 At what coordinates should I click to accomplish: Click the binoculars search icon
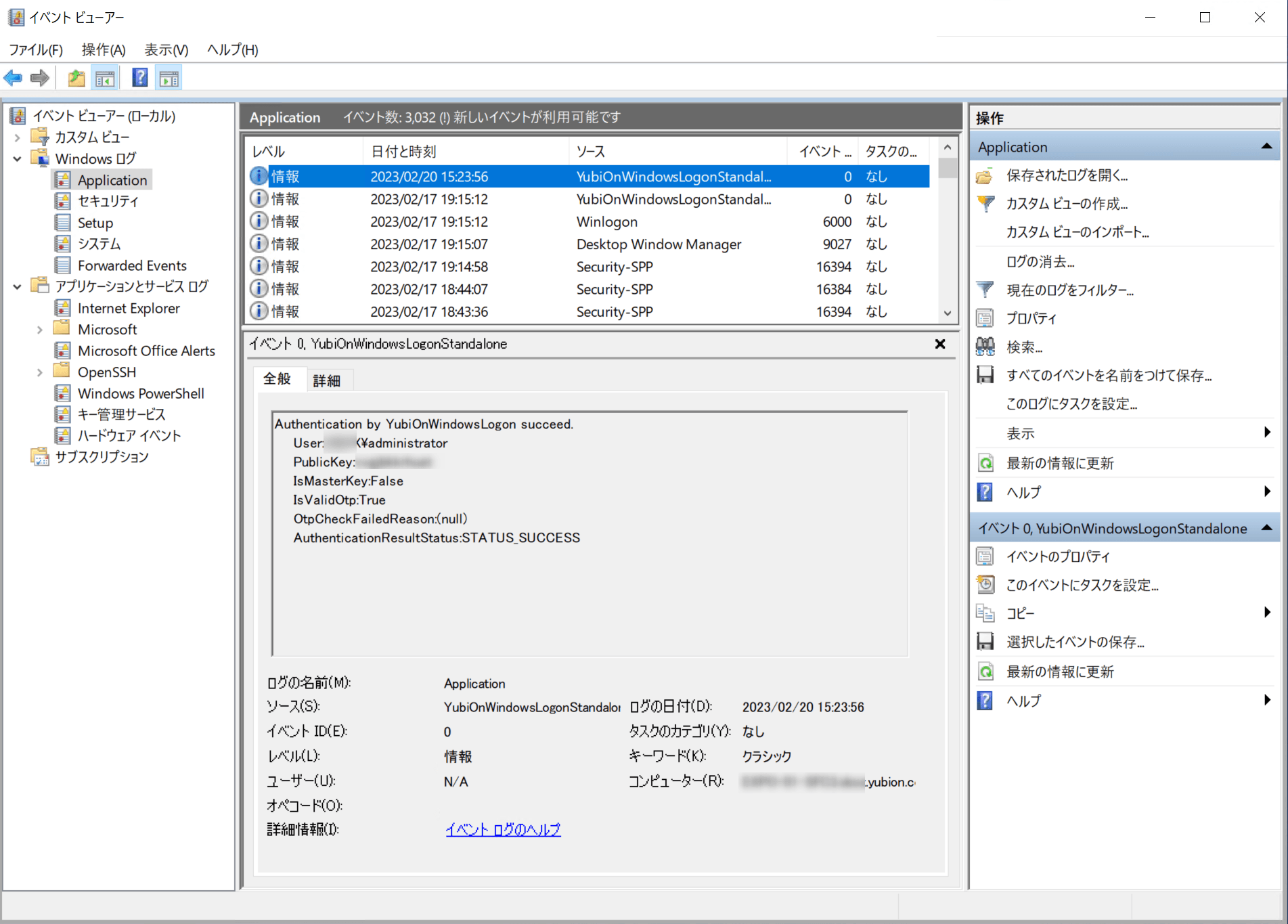point(985,347)
